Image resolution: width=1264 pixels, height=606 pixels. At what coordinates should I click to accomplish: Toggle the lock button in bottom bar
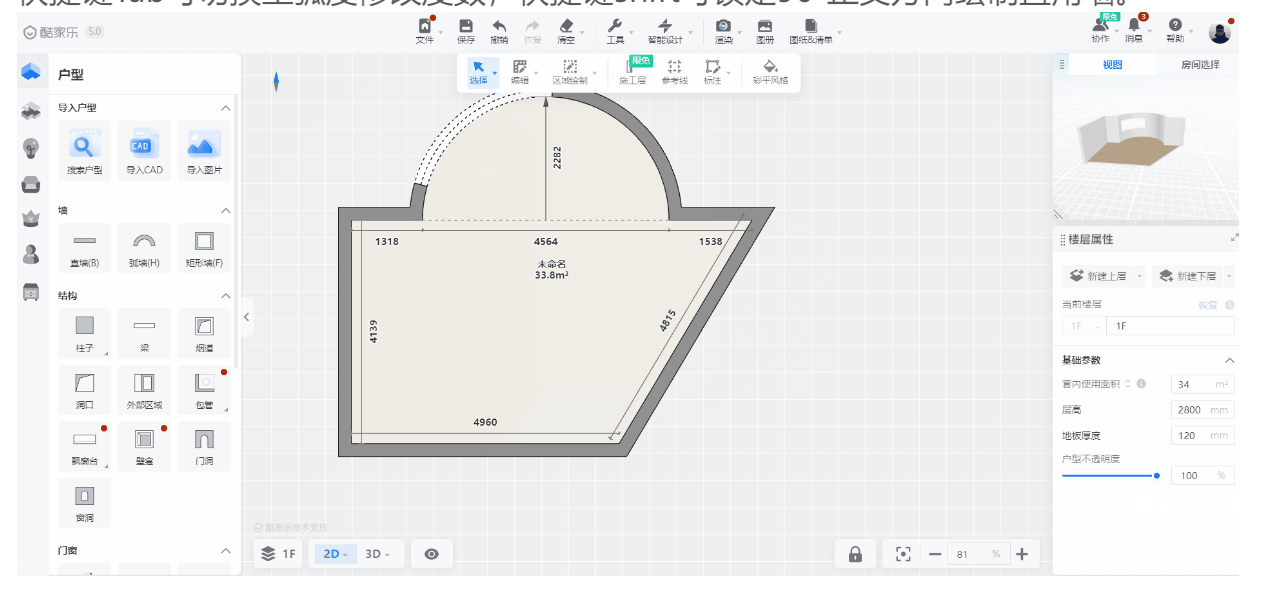click(855, 554)
